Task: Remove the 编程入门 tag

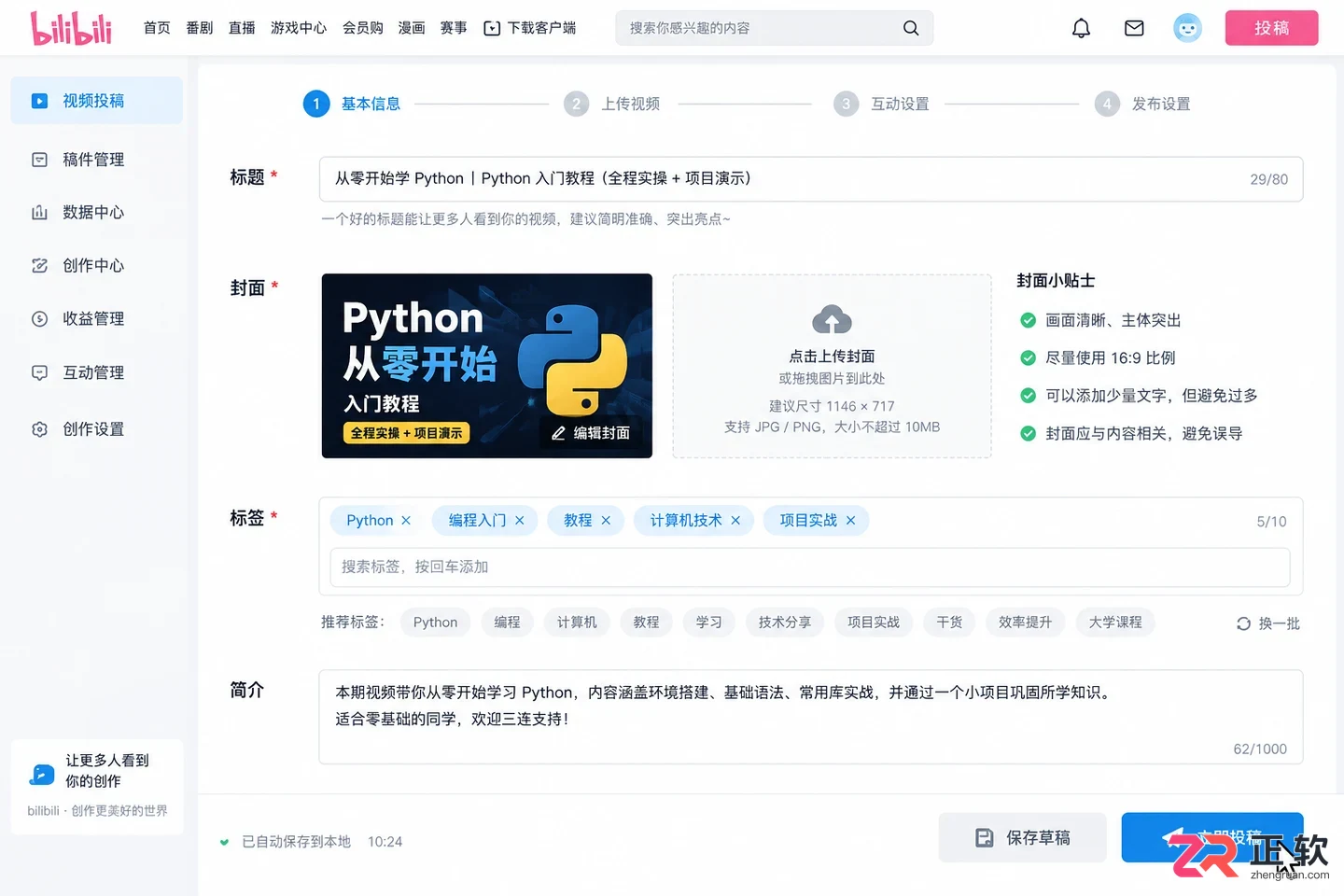Action: click(520, 521)
